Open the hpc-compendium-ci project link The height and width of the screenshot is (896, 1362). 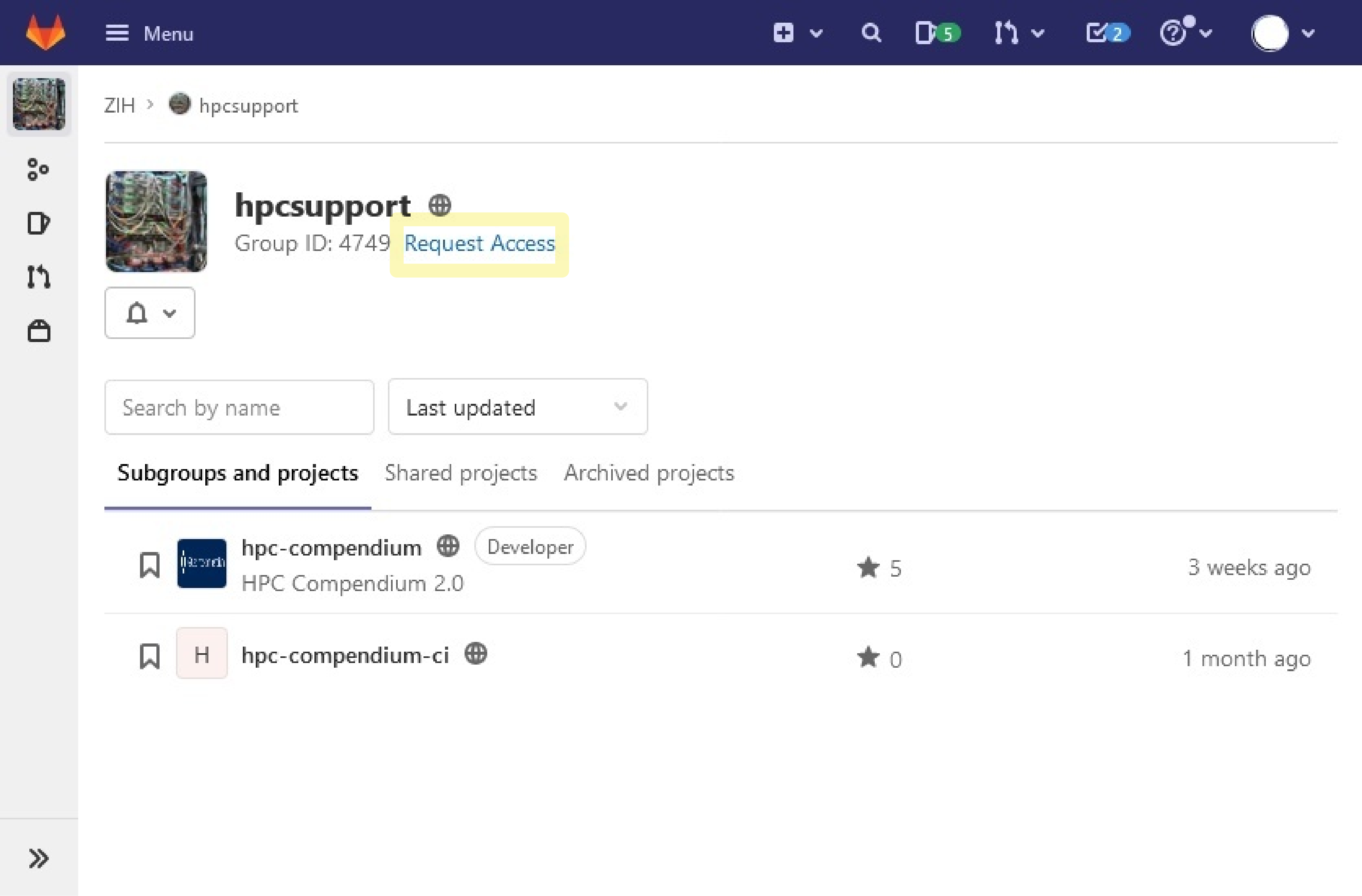[345, 656]
